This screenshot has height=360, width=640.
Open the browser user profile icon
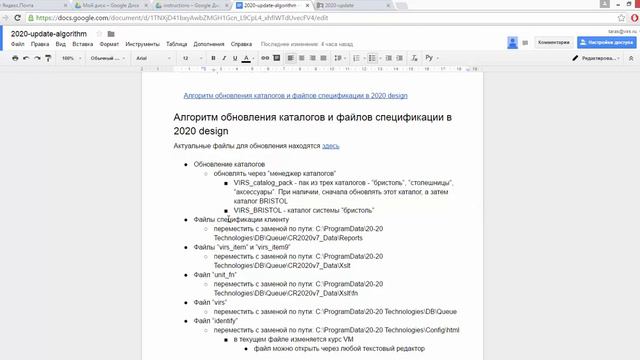click(x=604, y=4)
